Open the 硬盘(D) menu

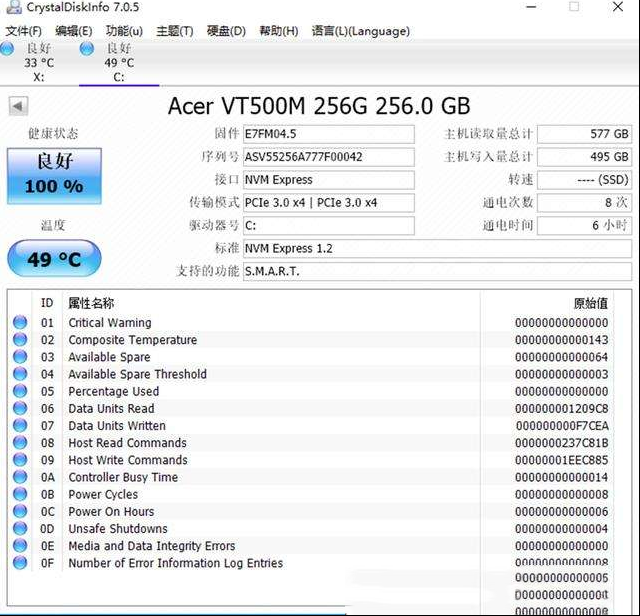(x=226, y=31)
